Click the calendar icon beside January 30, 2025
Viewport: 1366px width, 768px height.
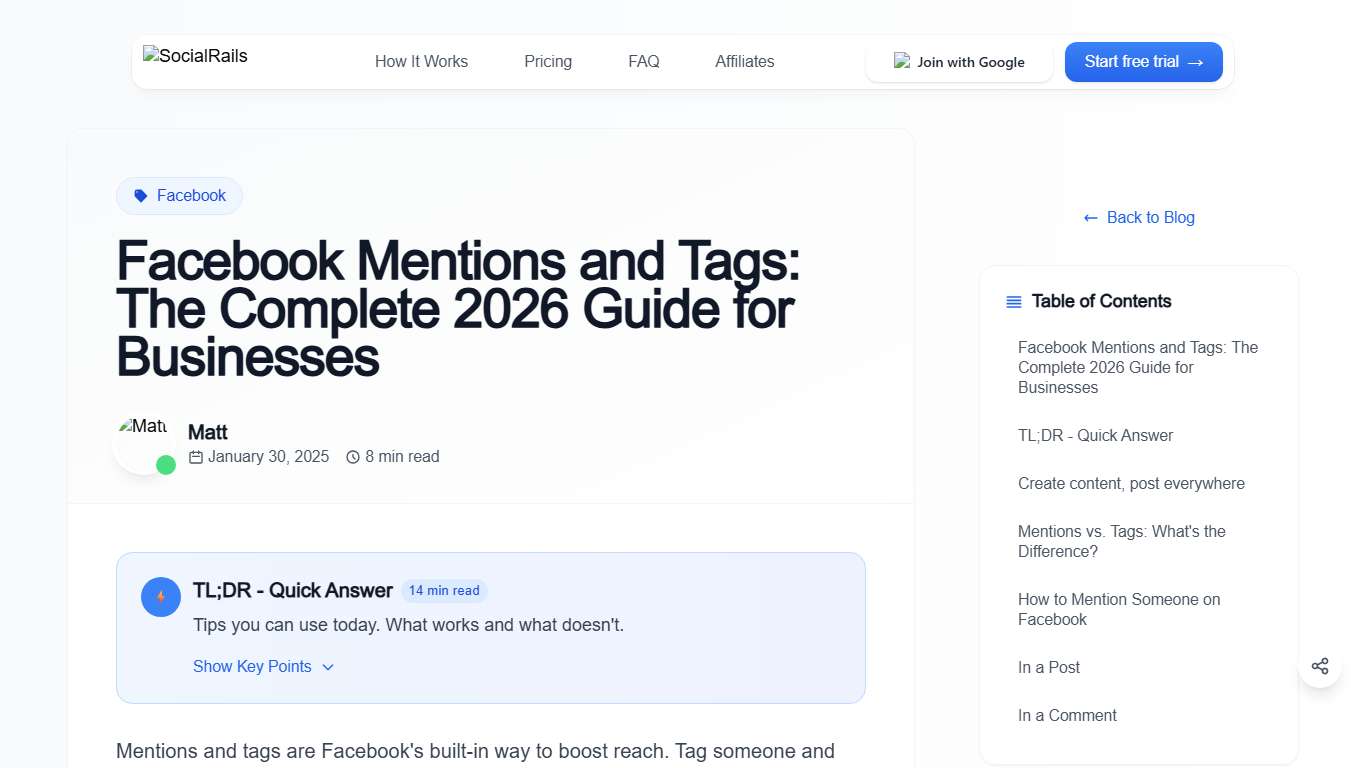coord(194,456)
